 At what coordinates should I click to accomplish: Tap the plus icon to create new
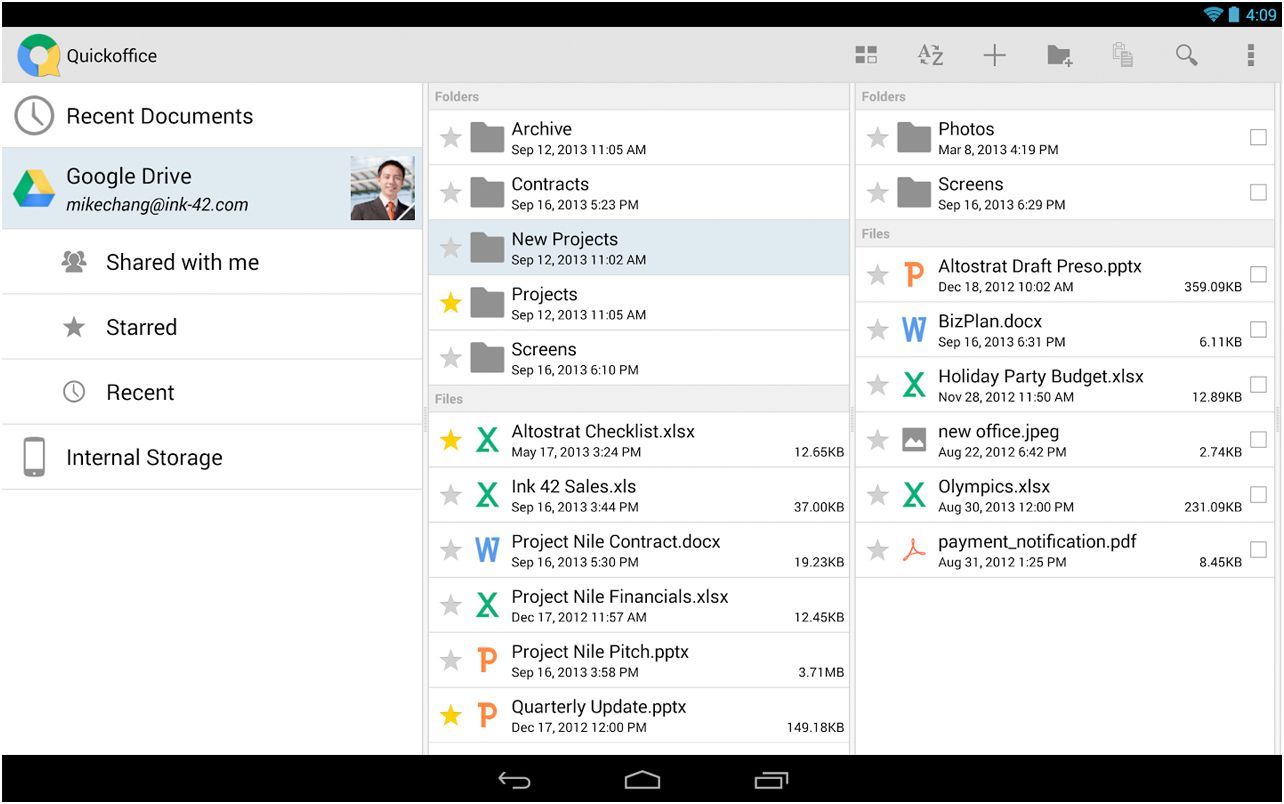[x=994, y=55]
